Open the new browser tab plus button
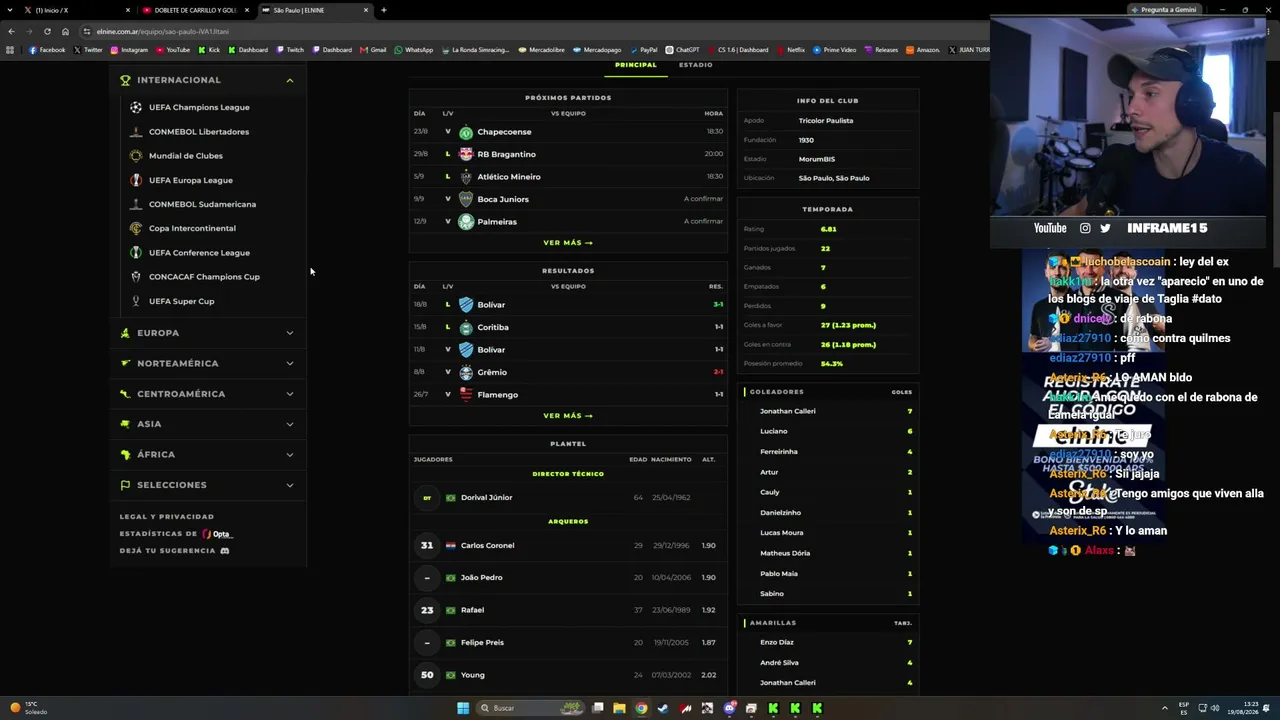This screenshot has width=1280, height=720. (x=384, y=10)
